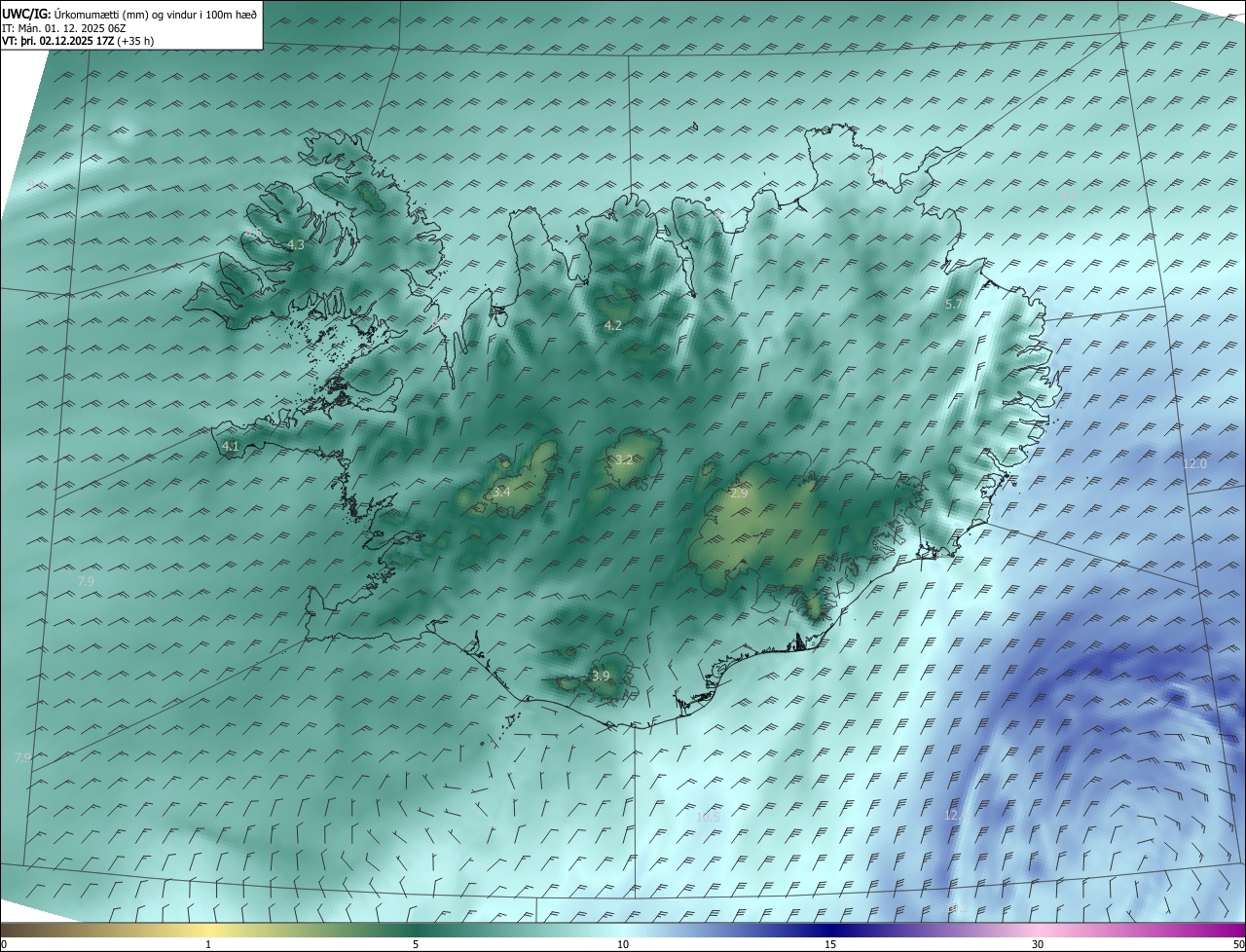Click the 12.0 value off the east coast
The image size is (1246, 952).
(x=1194, y=464)
